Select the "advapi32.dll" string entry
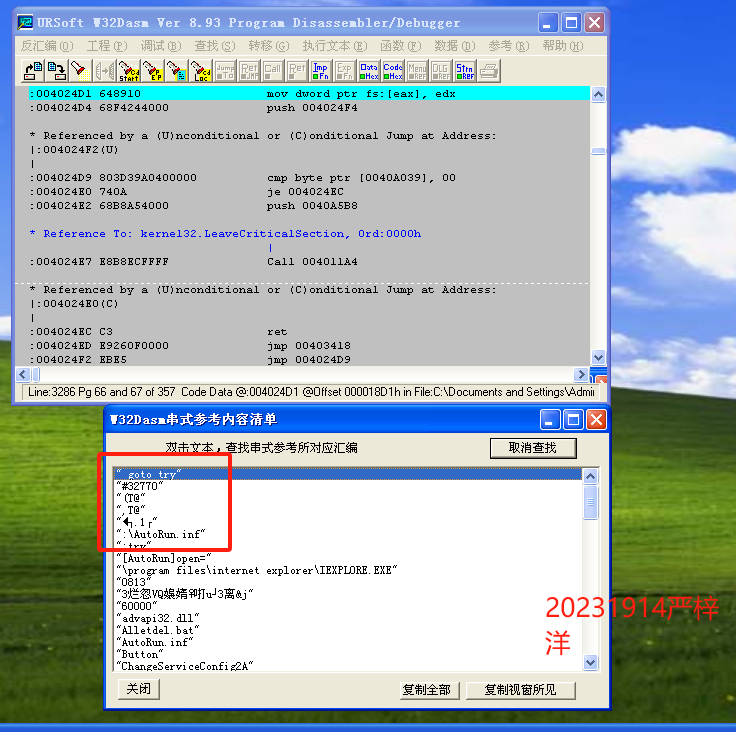 coord(348,618)
